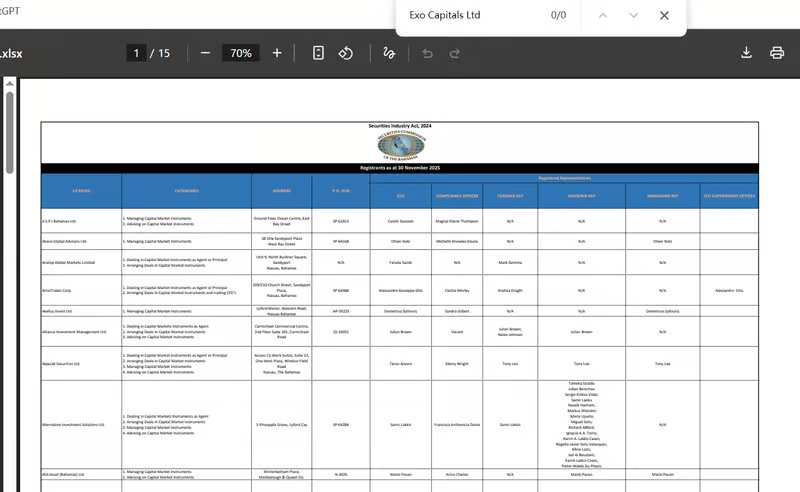800x492 pixels.
Task: Activate the draw annotation tool
Action: 389,53
